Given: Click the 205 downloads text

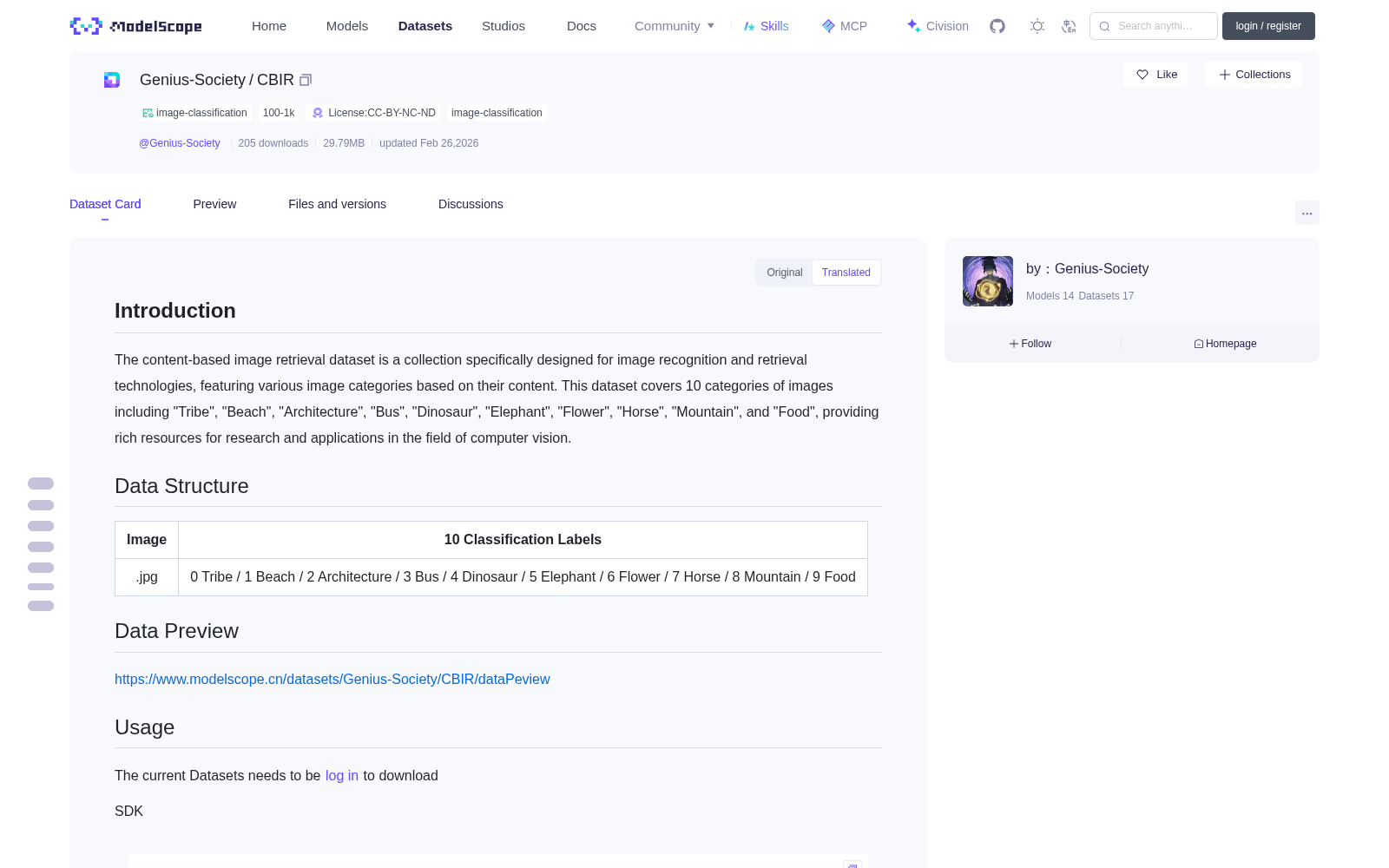Looking at the screenshot, I should 273,143.
